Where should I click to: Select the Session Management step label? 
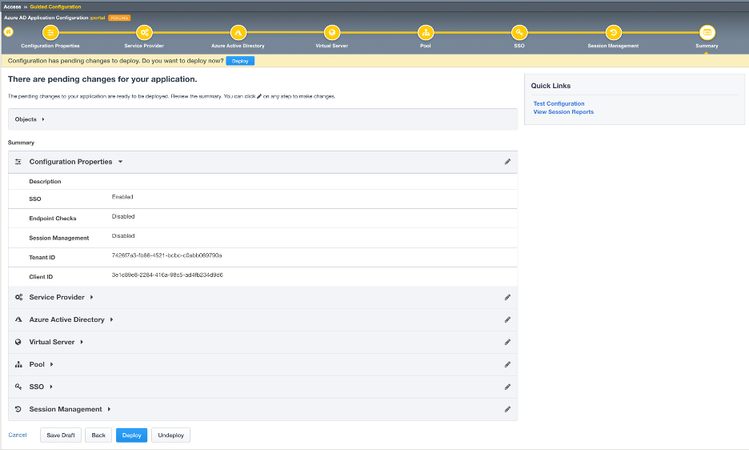[x=613, y=46]
